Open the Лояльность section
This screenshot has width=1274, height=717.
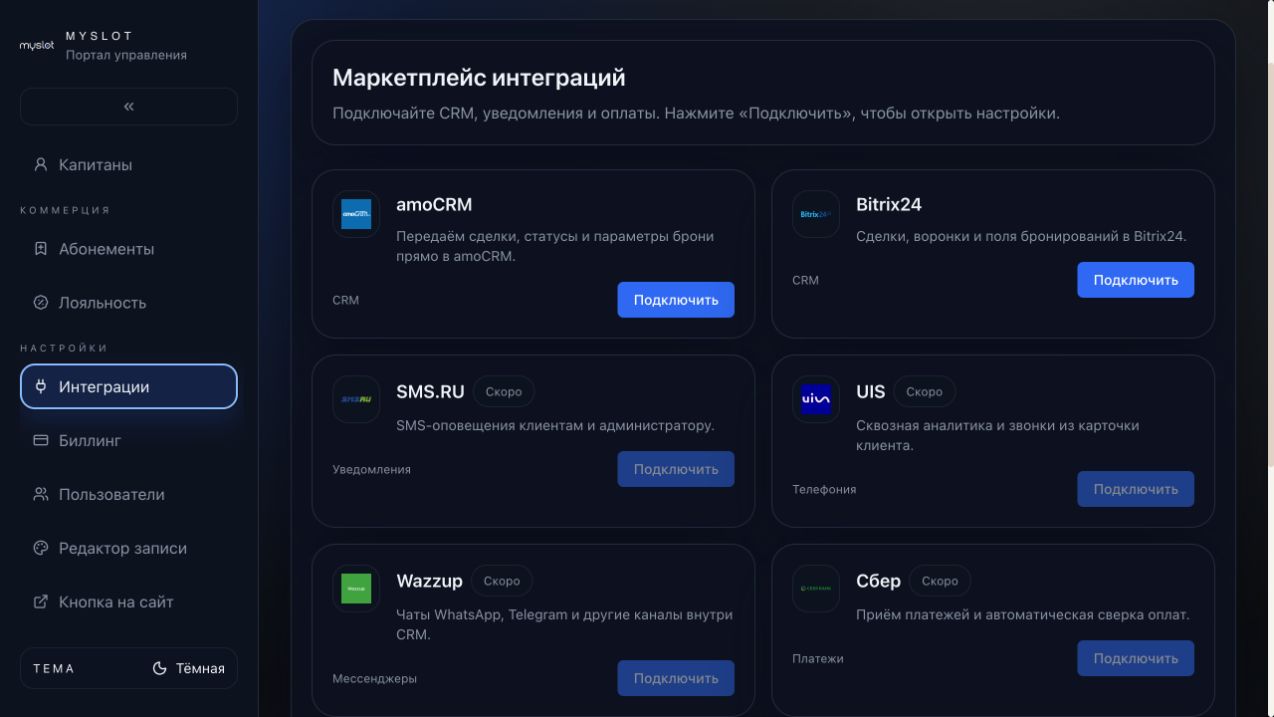click(x=129, y=303)
